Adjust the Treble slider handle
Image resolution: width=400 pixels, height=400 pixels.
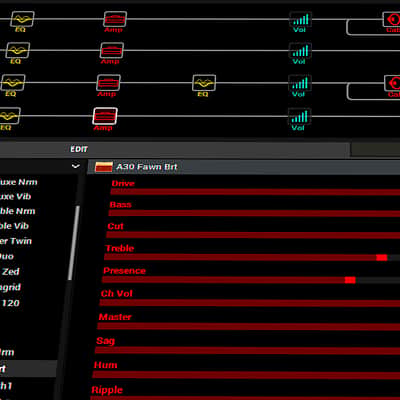click(382, 257)
